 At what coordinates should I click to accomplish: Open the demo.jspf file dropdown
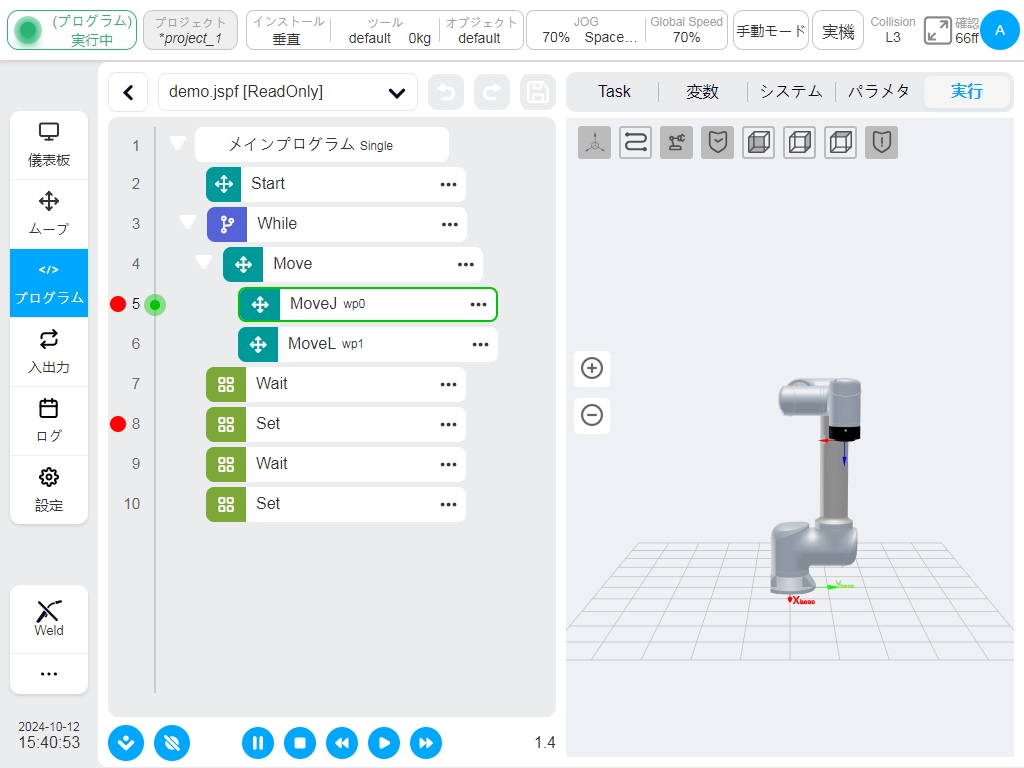(x=288, y=92)
